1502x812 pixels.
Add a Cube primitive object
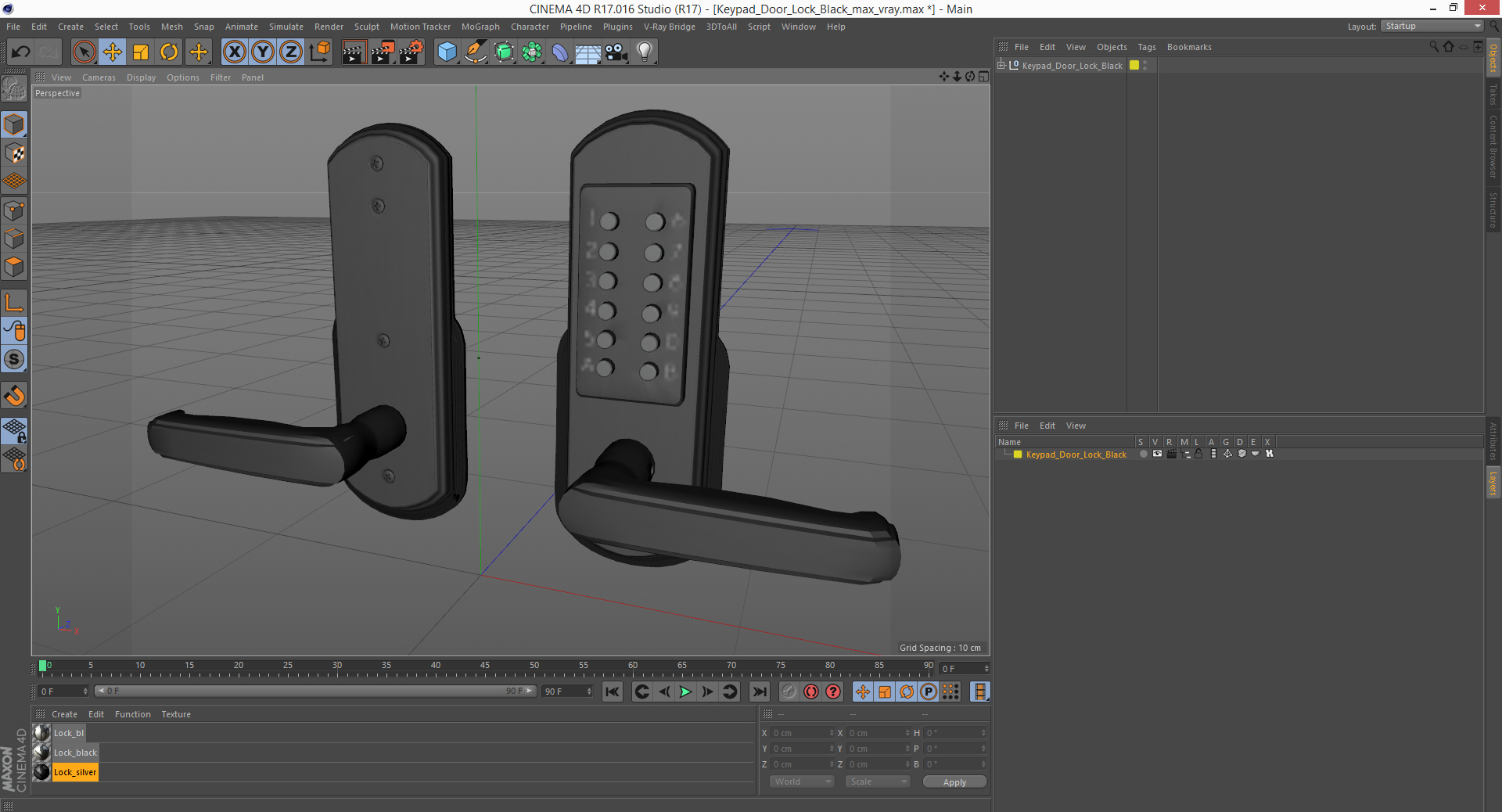447,52
